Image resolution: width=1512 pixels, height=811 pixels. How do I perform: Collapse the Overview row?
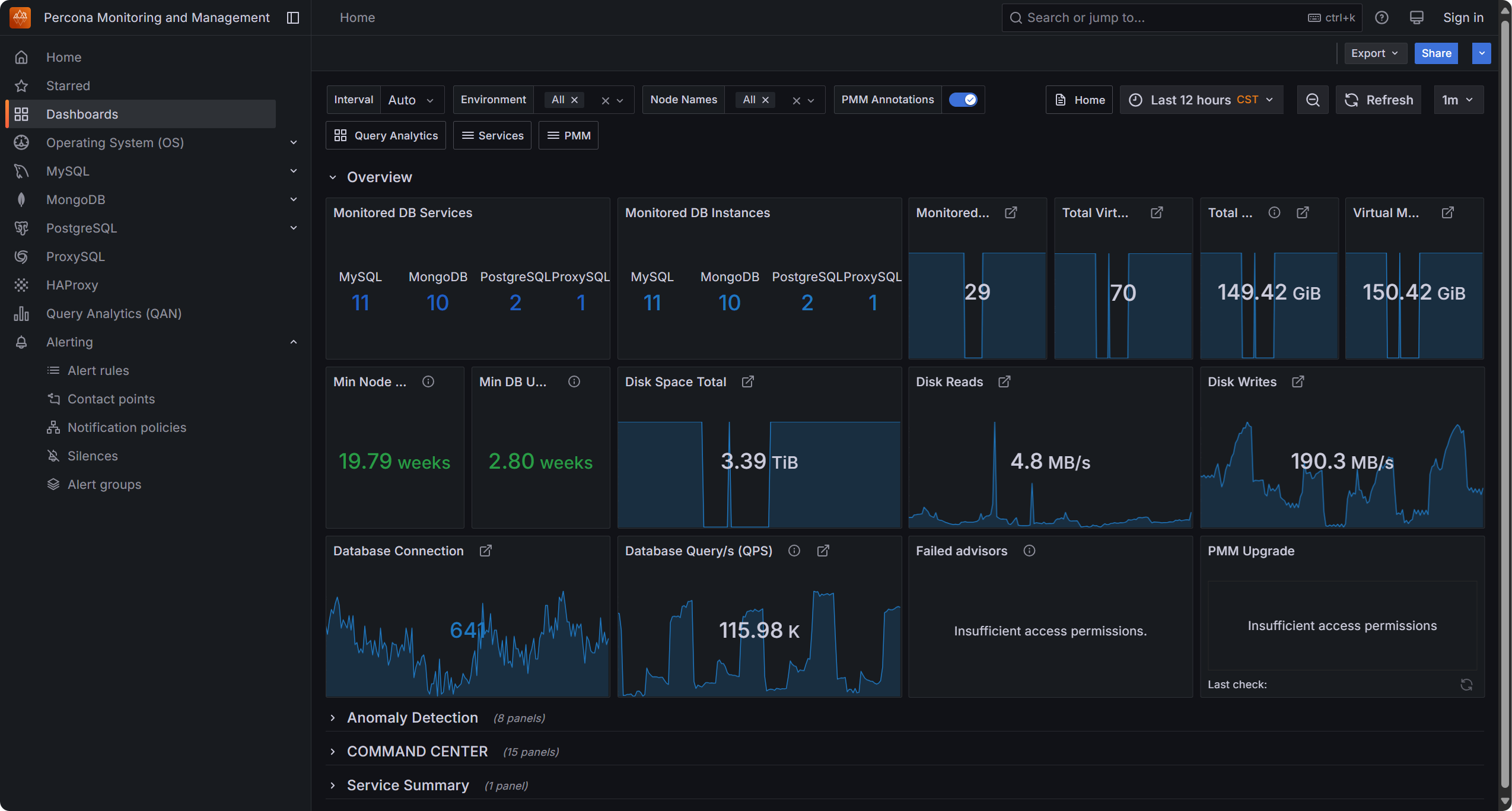pyautogui.click(x=333, y=177)
